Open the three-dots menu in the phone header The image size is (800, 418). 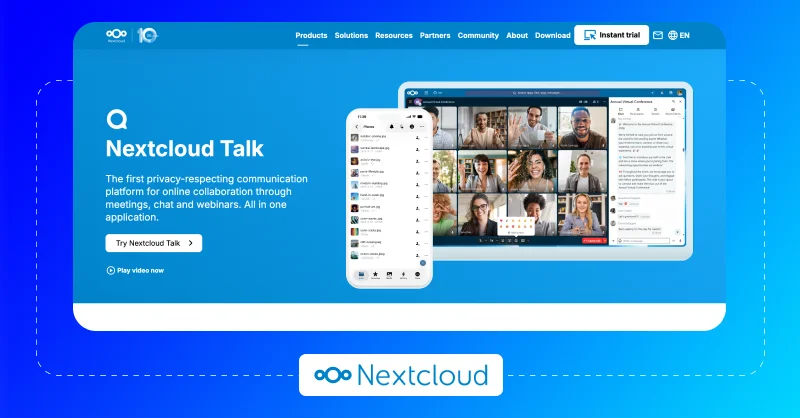pos(422,127)
